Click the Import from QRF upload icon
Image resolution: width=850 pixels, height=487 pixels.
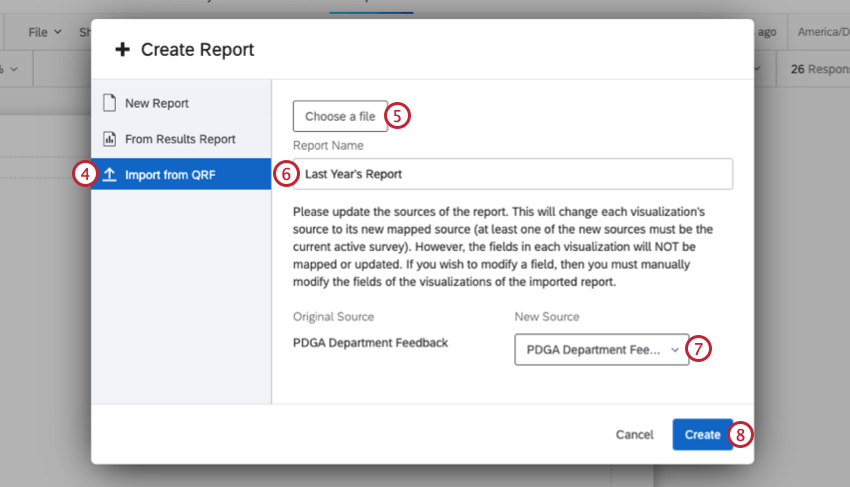pos(110,175)
